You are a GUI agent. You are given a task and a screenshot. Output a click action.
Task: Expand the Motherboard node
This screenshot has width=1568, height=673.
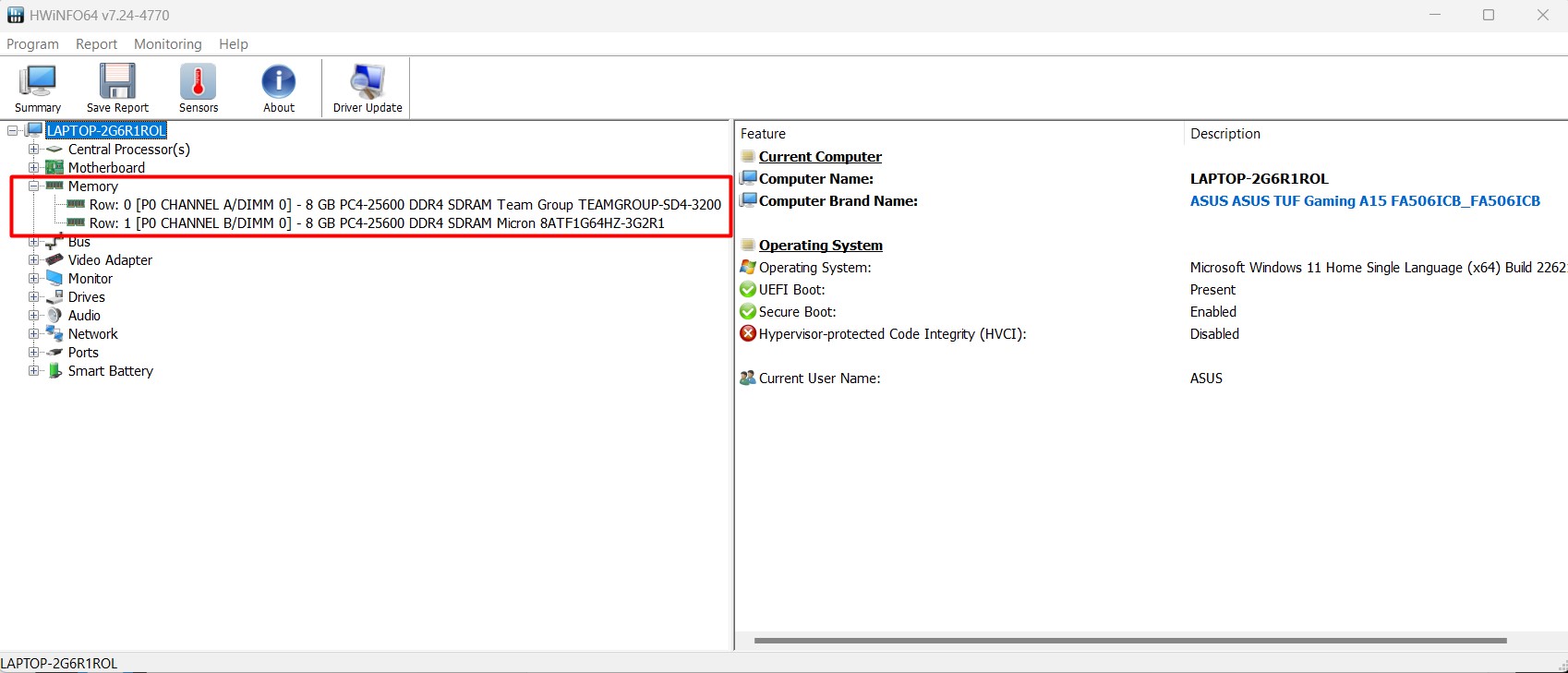click(34, 167)
